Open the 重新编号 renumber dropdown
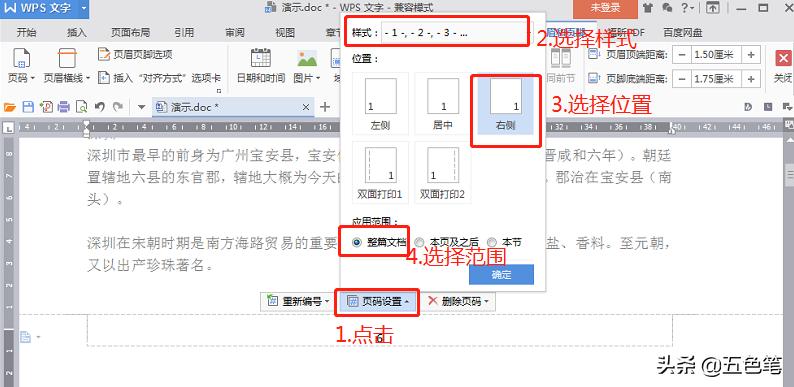The image size is (794, 387). tap(298, 301)
